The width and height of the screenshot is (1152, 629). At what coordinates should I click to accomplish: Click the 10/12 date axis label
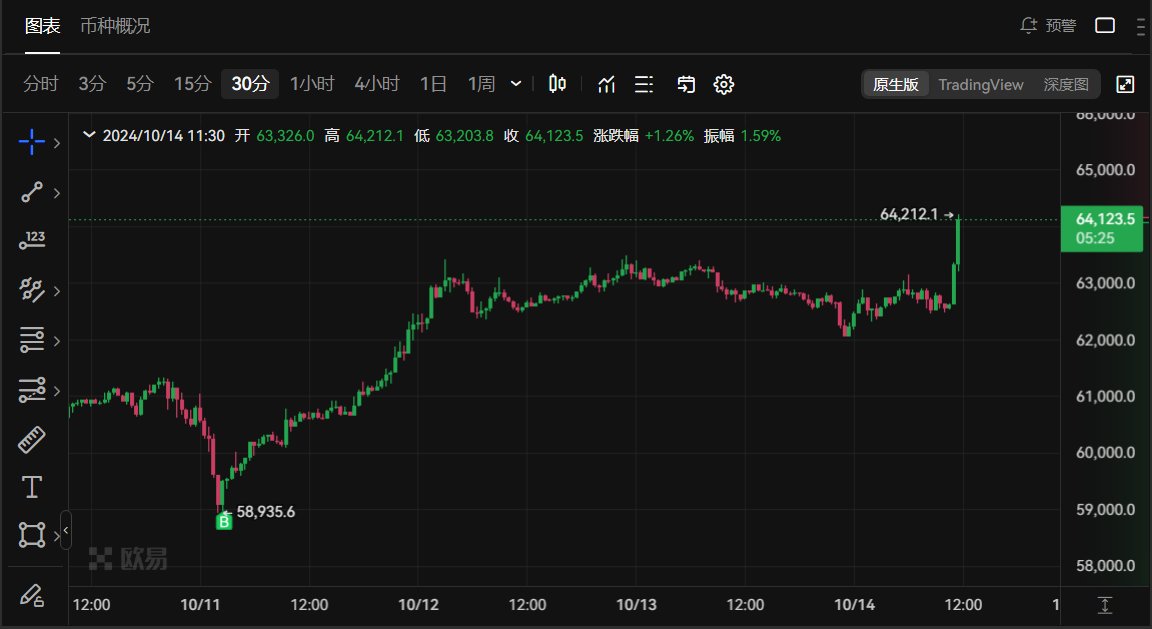[x=418, y=605]
